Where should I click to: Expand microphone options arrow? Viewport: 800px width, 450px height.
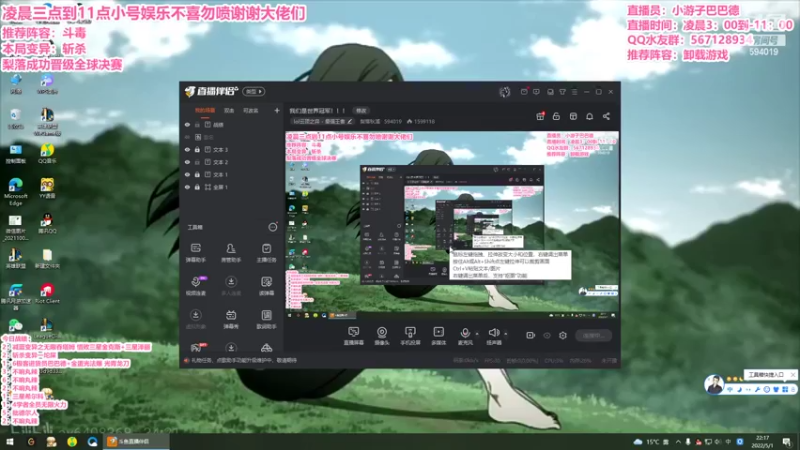click(x=477, y=334)
